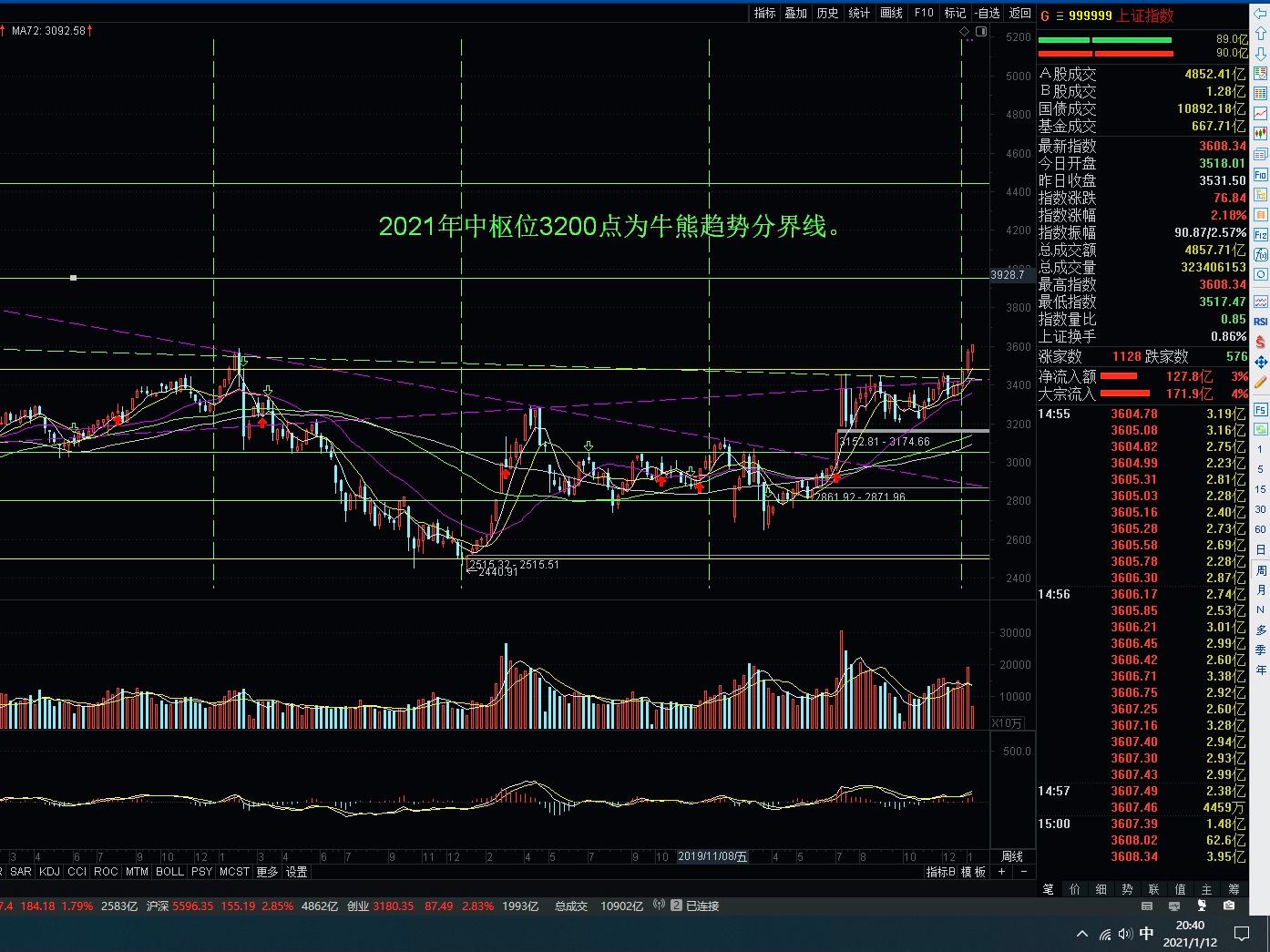1270x952 pixels.
Task: Click the up arrow icon for previous stock
Action: pyautogui.click(x=1261, y=35)
